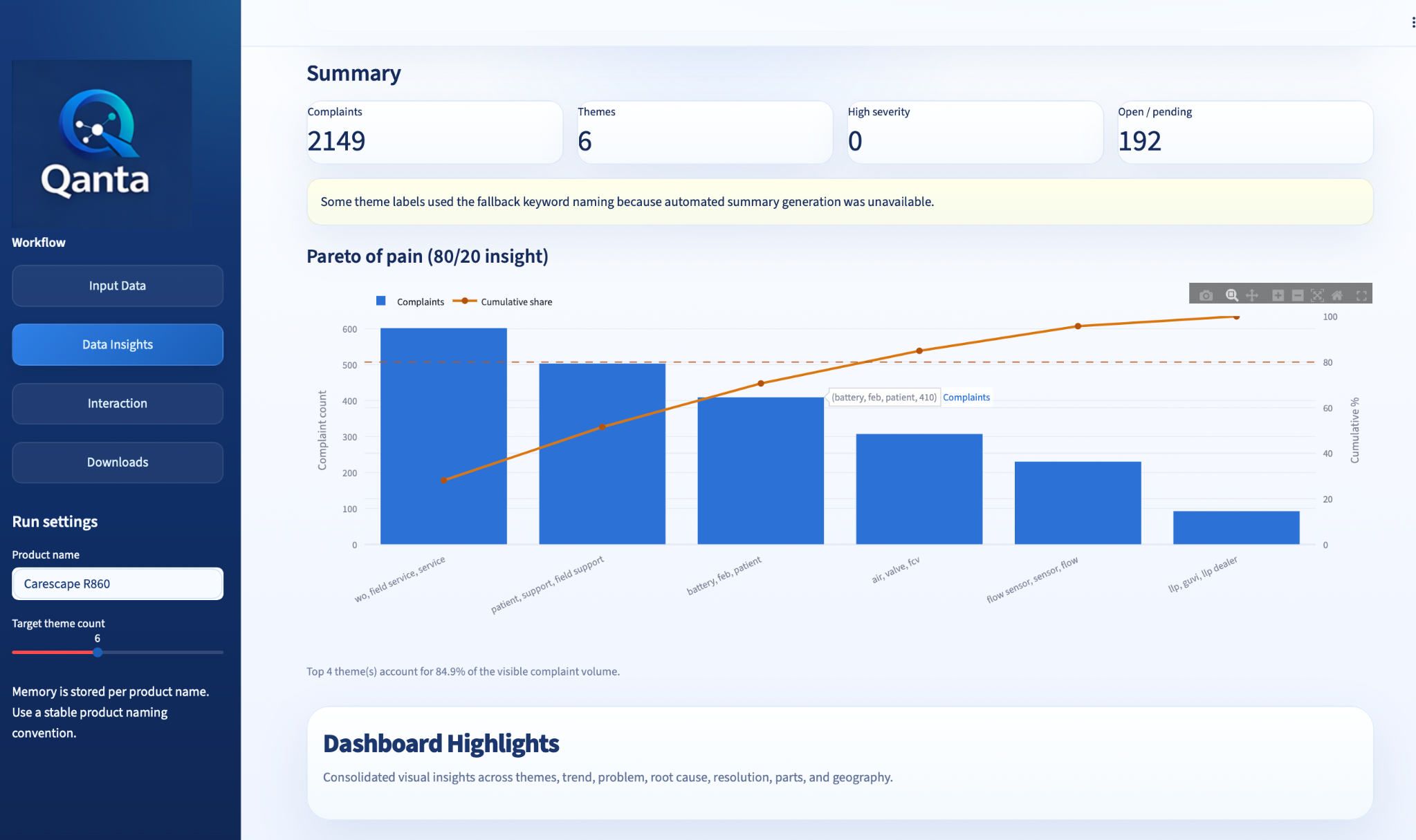Open the Pareto chart in fullscreen

(1361, 295)
